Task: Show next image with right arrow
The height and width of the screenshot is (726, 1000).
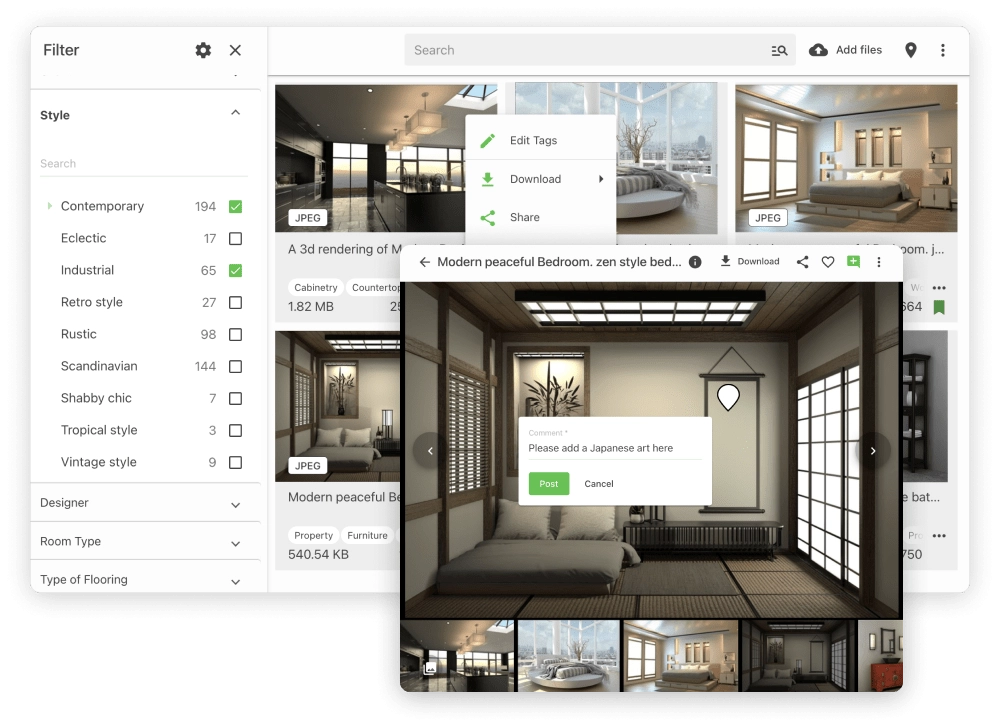Action: 872,451
